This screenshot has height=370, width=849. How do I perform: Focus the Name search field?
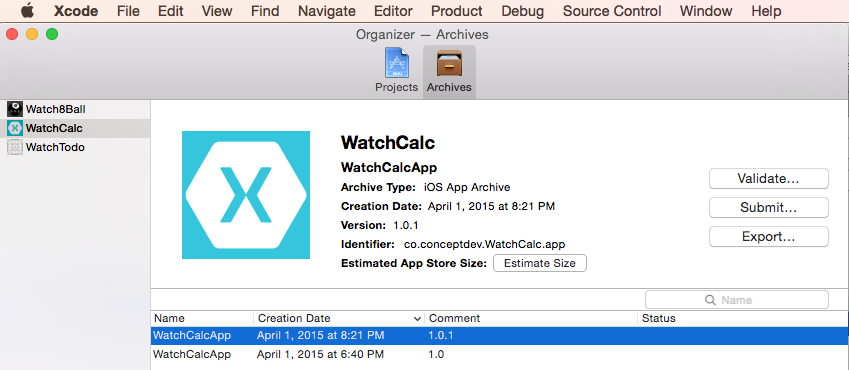737,300
